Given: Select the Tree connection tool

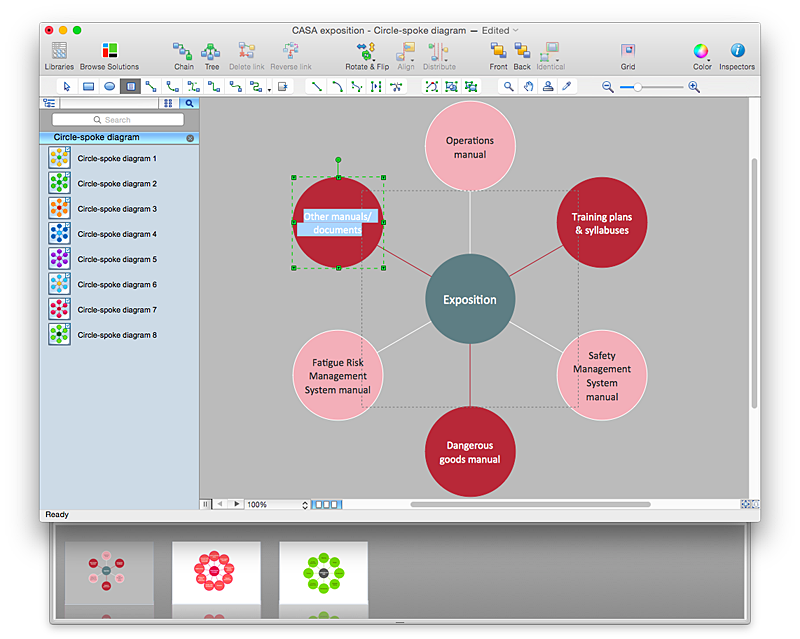Looking at the screenshot, I should pyautogui.click(x=211, y=50).
